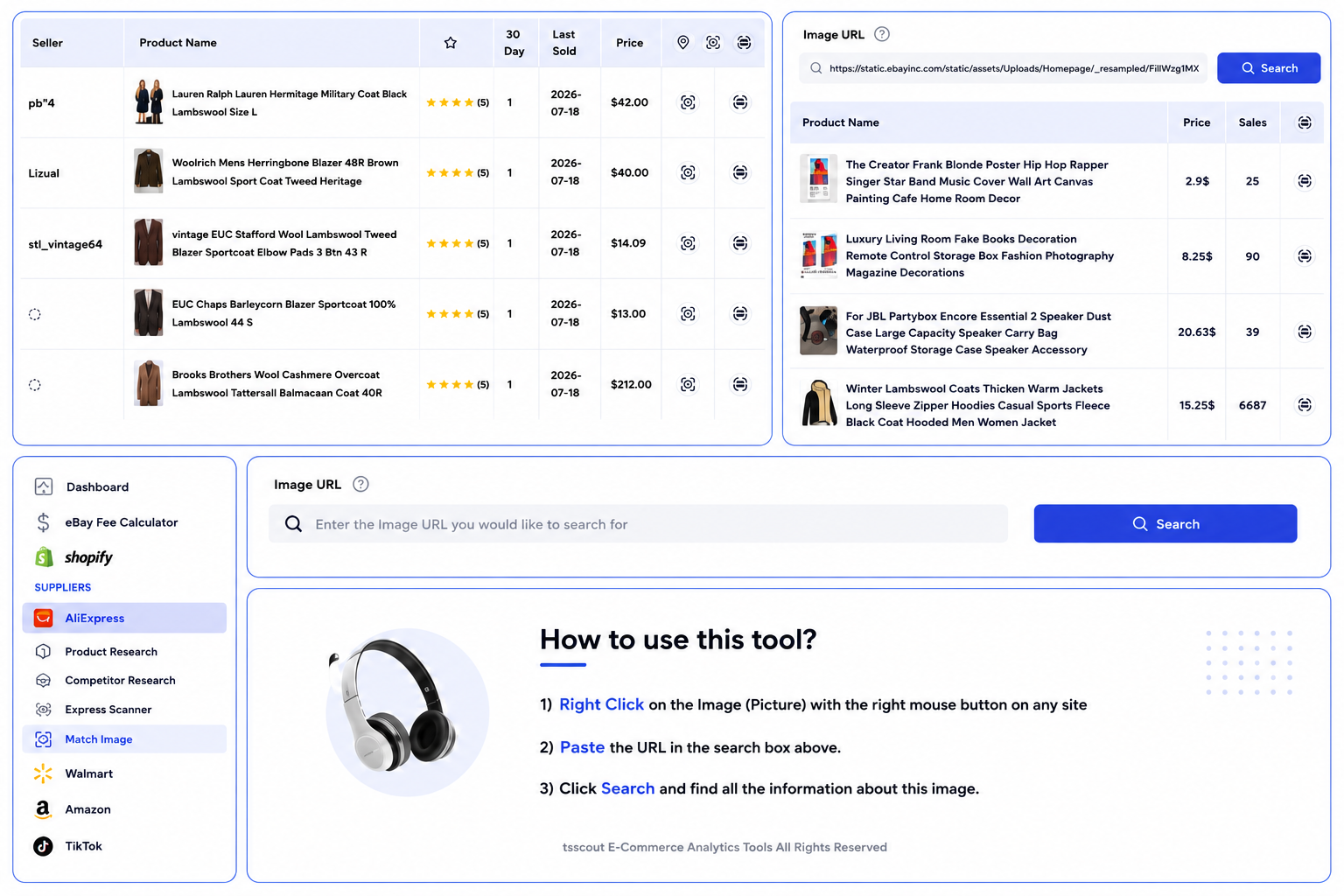Open link icon for Woolrich Herringbone Blazer row
Viewport: 1344px width, 896px height.
(x=740, y=172)
